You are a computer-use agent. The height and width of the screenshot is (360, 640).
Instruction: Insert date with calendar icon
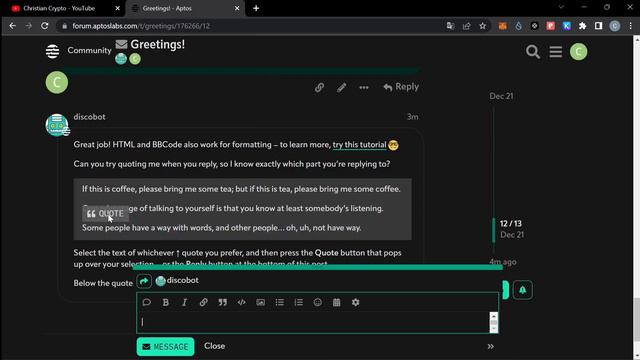point(336,302)
